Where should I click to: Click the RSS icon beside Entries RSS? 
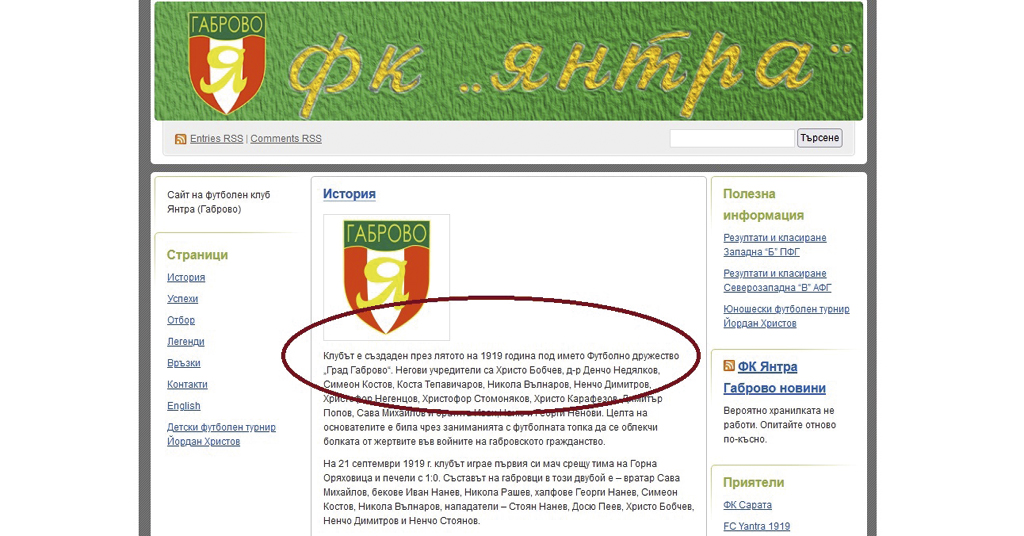coord(181,139)
